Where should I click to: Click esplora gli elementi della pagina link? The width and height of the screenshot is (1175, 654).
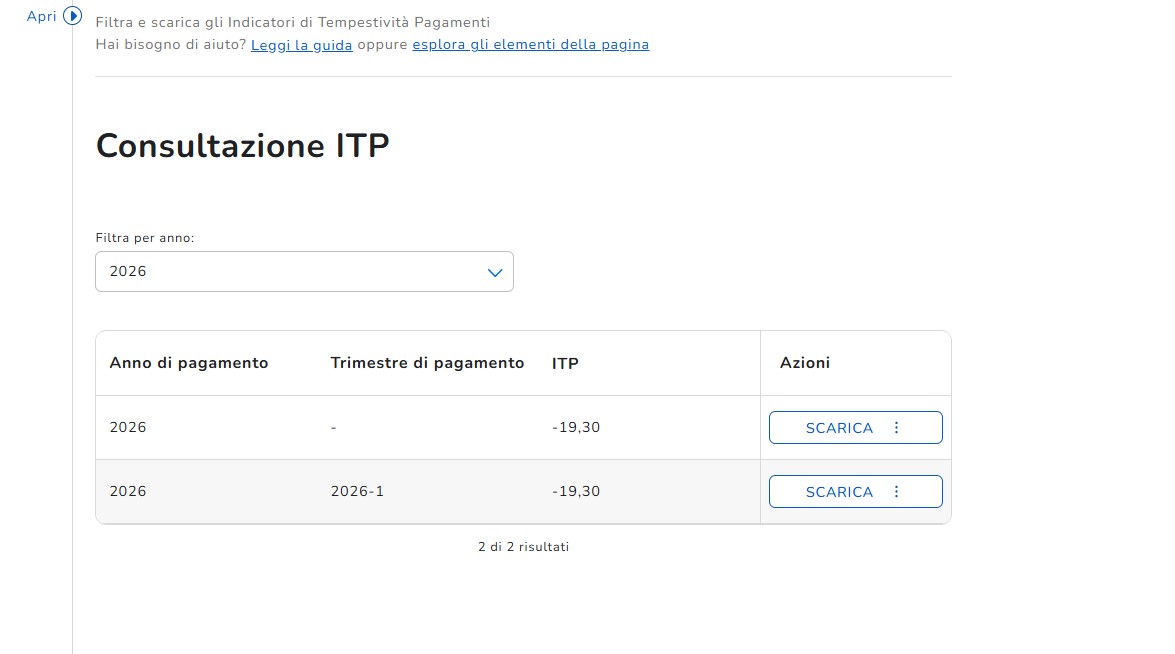point(530,44)
